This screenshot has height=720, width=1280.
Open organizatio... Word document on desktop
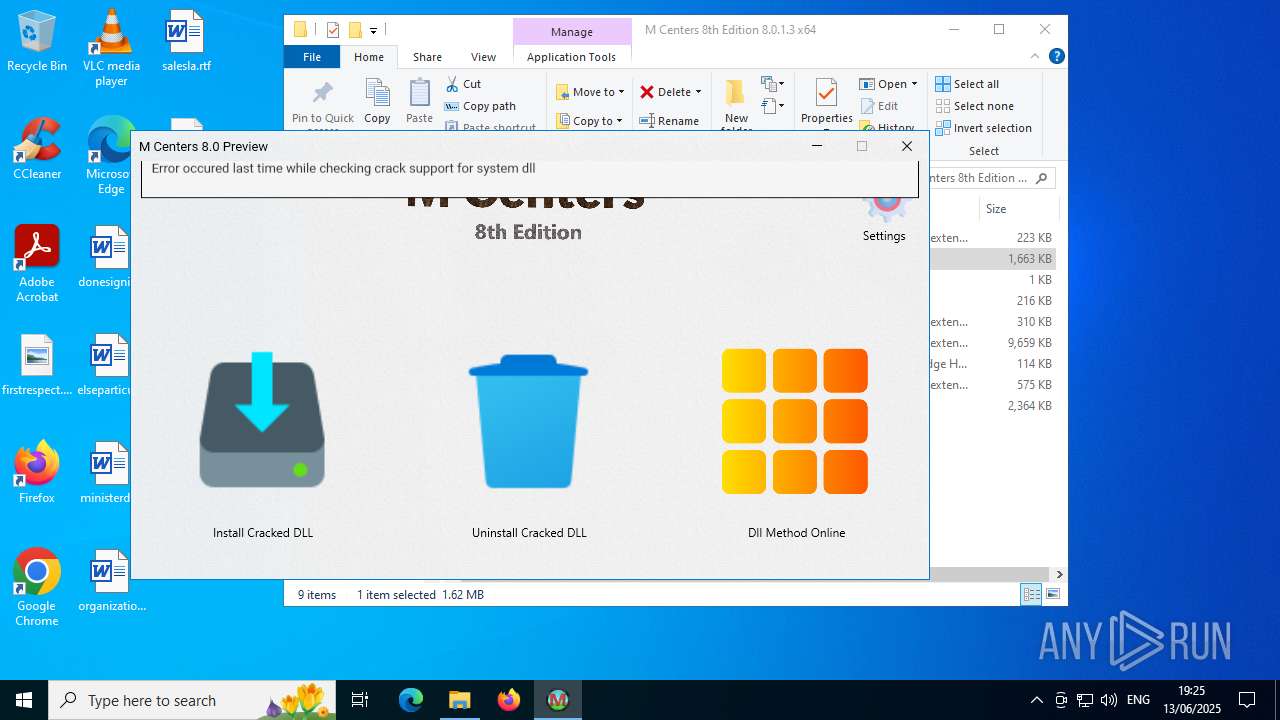click(111, 581)
